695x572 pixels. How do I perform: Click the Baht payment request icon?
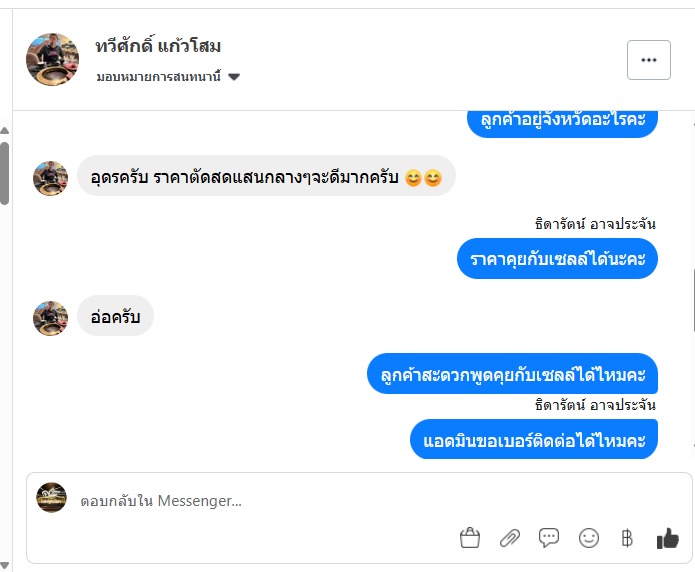(x=627, y=538)
